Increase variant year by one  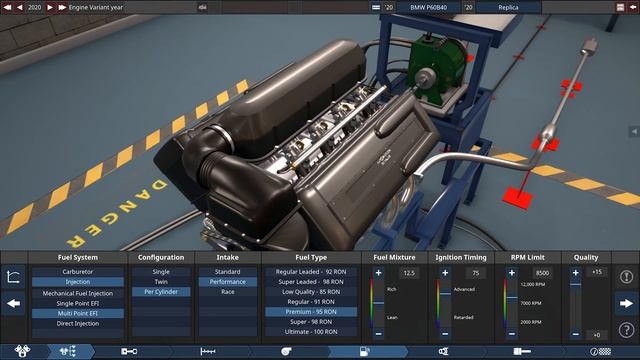point(50,7)
